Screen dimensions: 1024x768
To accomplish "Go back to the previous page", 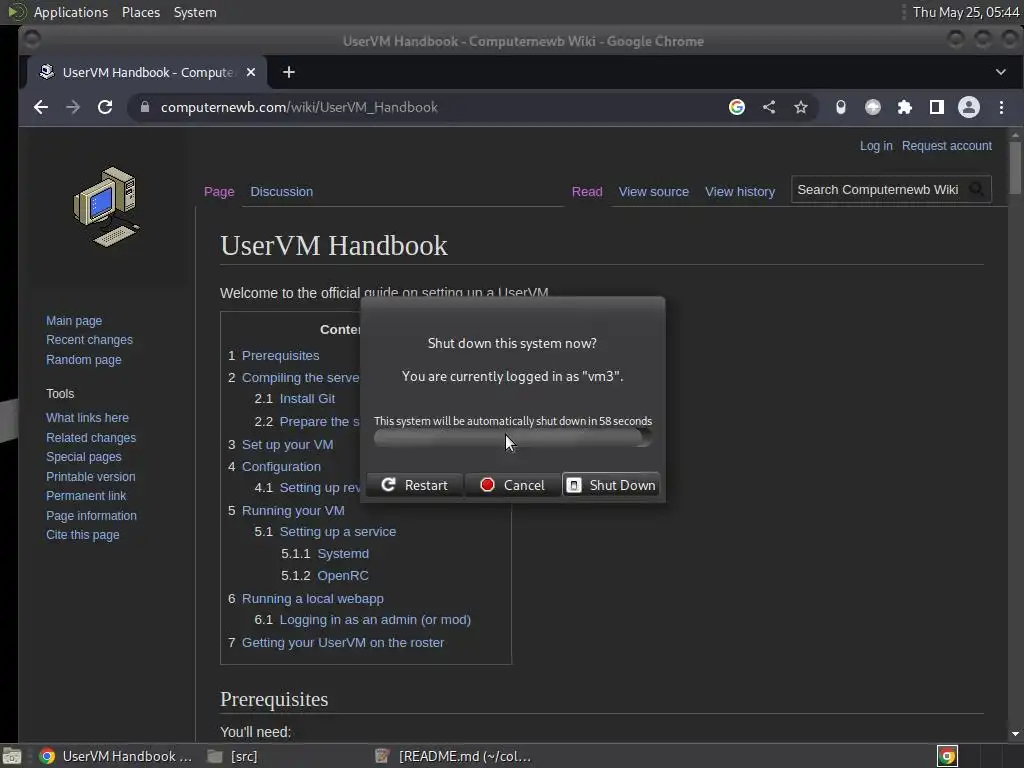I will coord(40,107).
